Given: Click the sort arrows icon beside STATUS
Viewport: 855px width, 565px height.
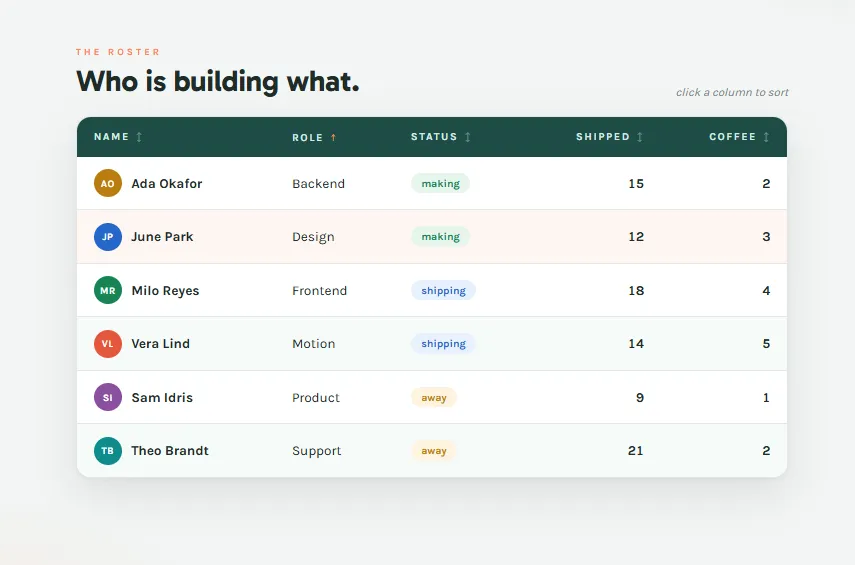Looking at the screenshot, I should pos(467,137).
